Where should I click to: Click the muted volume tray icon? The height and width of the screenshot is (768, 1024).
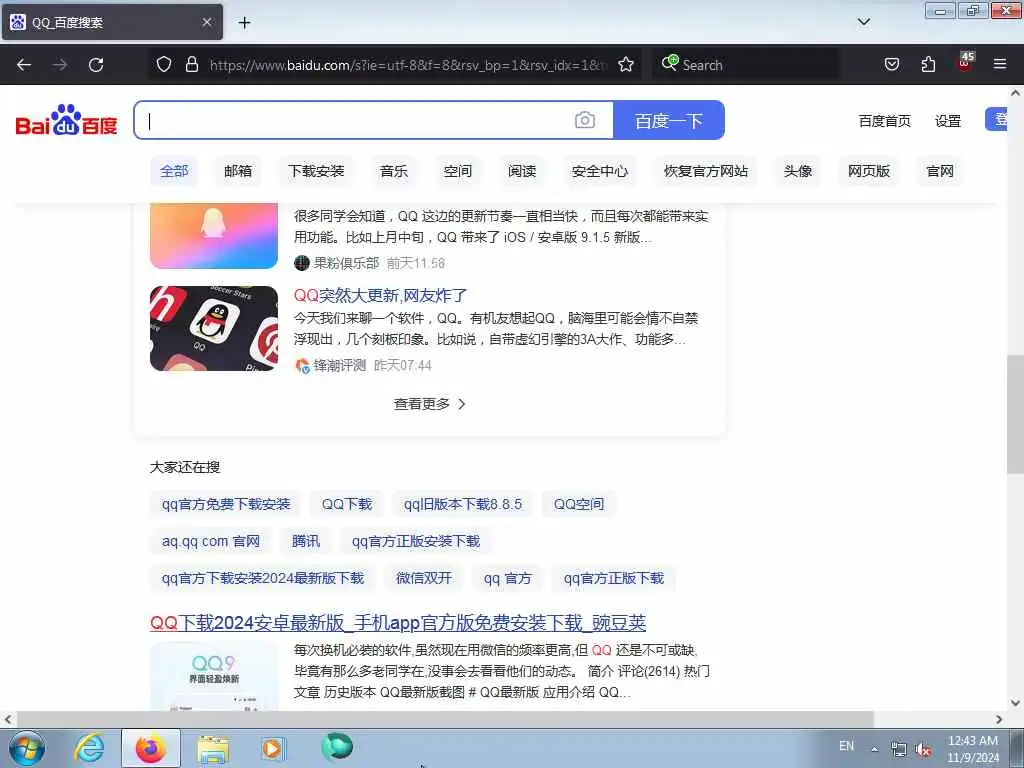tap(923, 750)
